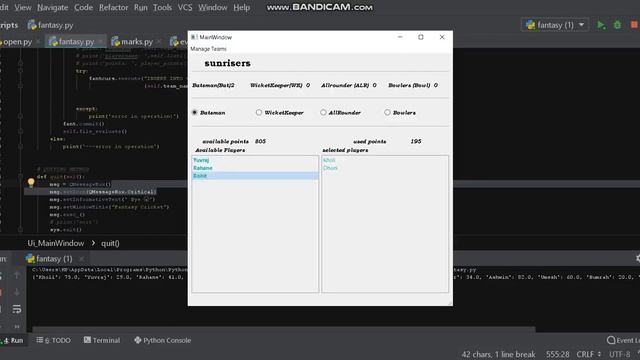Close the fantasy.py editor tab
This screenshot has width=640, height=360.
(100, 42)
